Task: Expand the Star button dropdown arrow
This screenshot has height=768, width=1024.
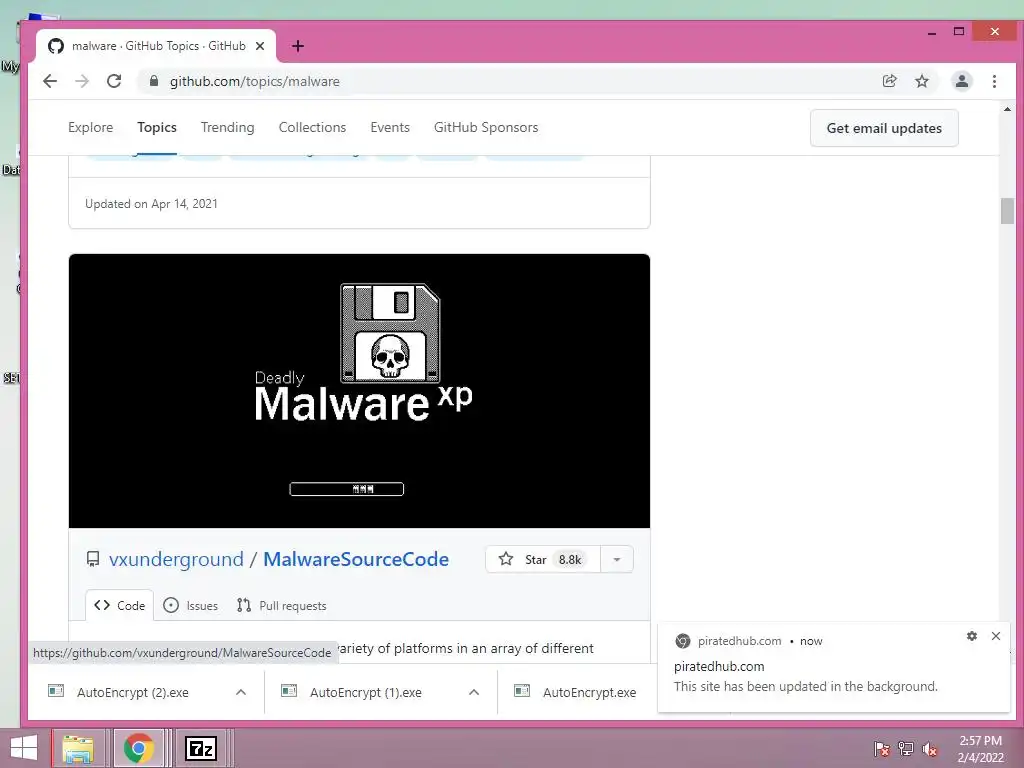Action: tap(616, 559)
